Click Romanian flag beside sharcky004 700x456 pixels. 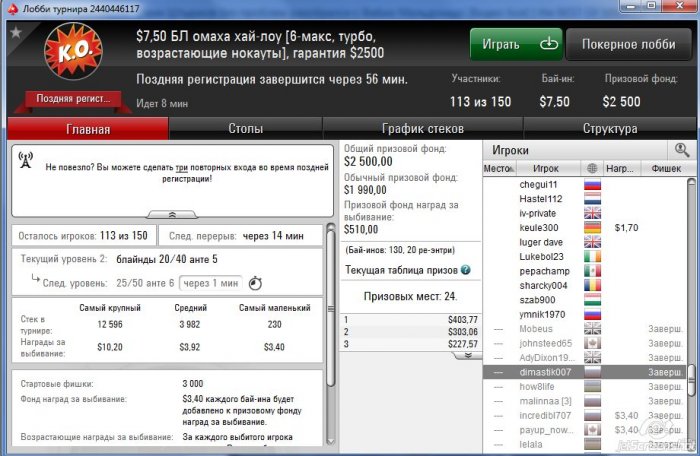point(592,285)
